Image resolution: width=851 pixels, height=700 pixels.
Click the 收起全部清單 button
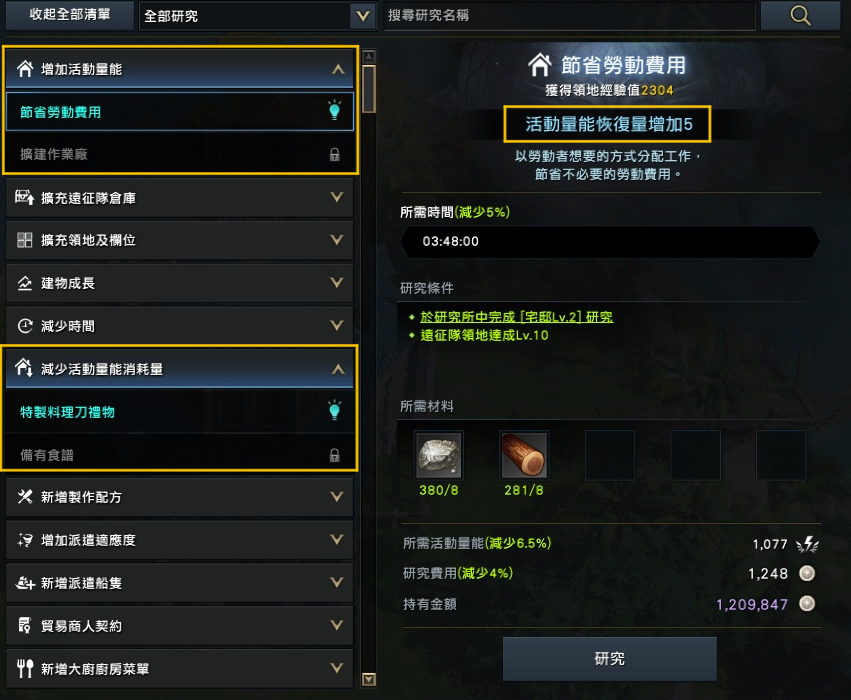pos(69,15)
